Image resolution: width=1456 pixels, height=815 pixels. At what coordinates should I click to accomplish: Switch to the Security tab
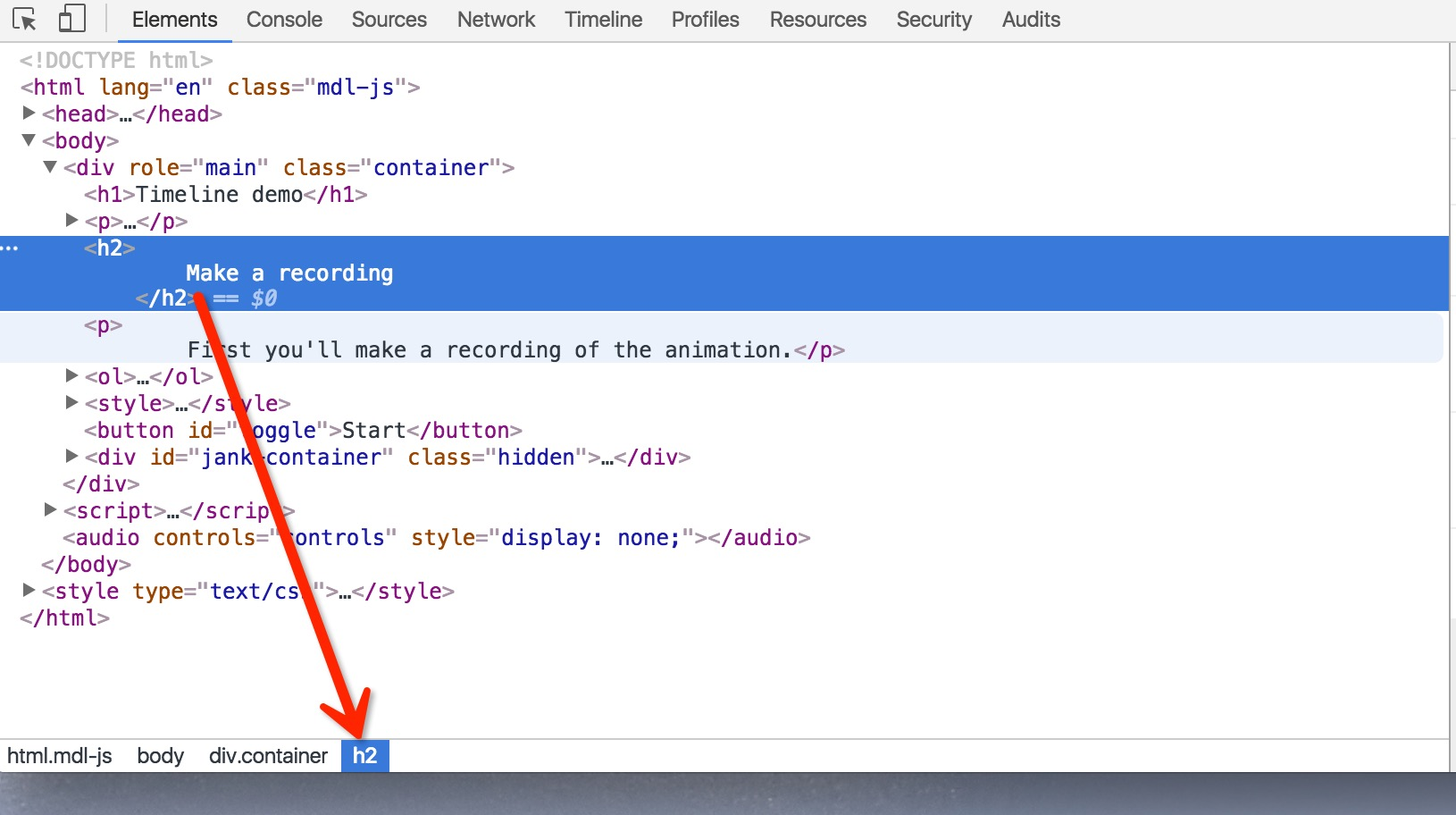pos(934,20)
